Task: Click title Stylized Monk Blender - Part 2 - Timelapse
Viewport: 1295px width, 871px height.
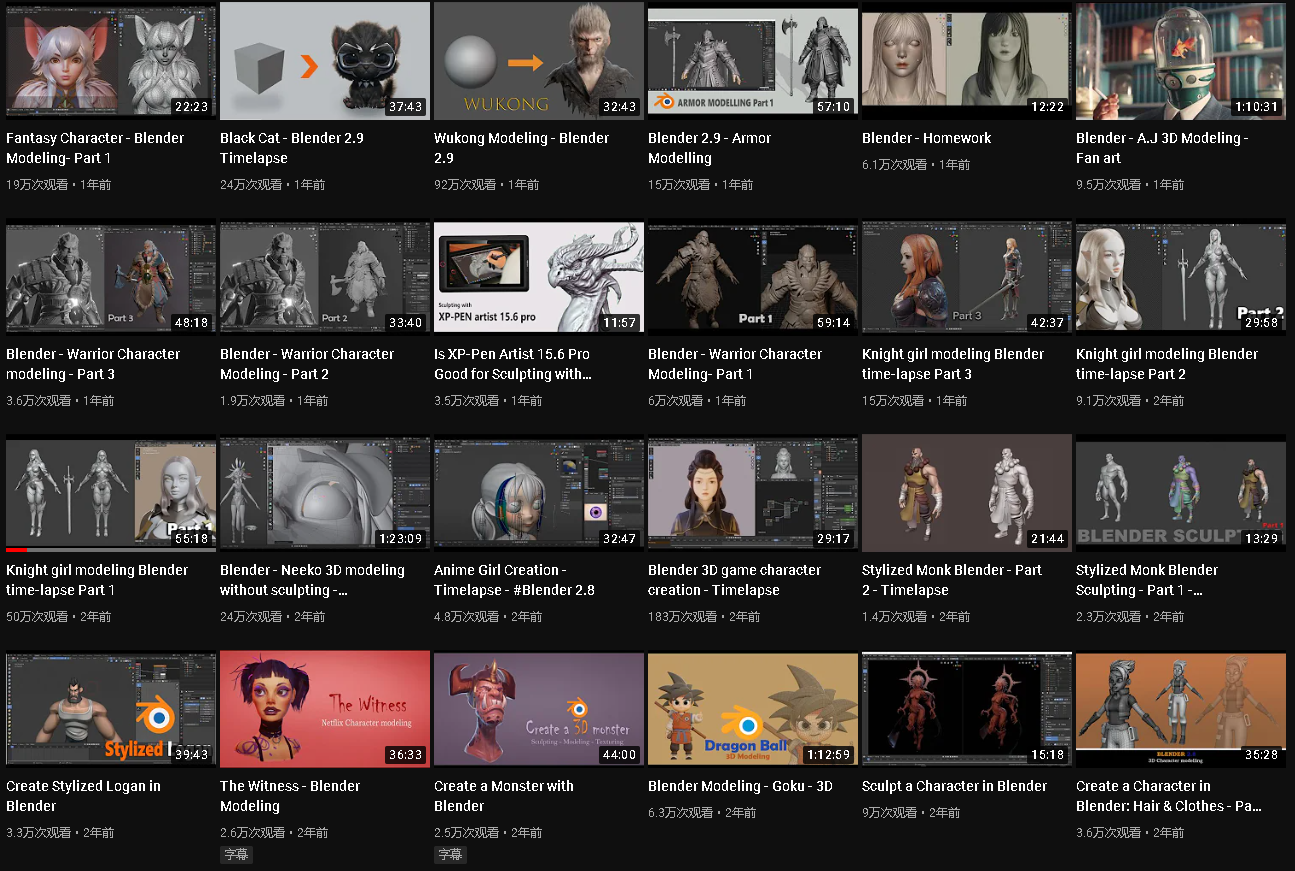Action: [x=952, y=580]
